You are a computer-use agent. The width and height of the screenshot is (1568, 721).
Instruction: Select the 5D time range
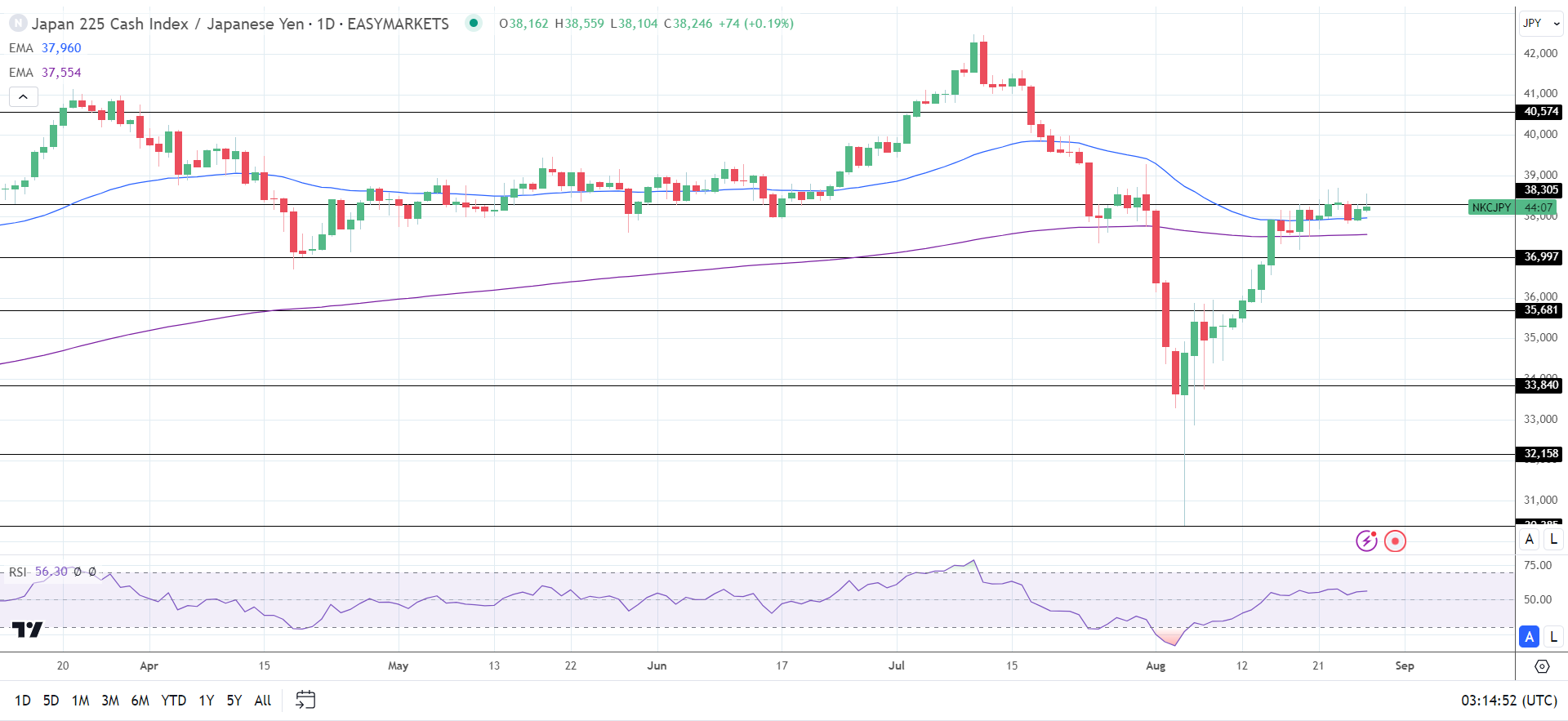pos(51,701)
